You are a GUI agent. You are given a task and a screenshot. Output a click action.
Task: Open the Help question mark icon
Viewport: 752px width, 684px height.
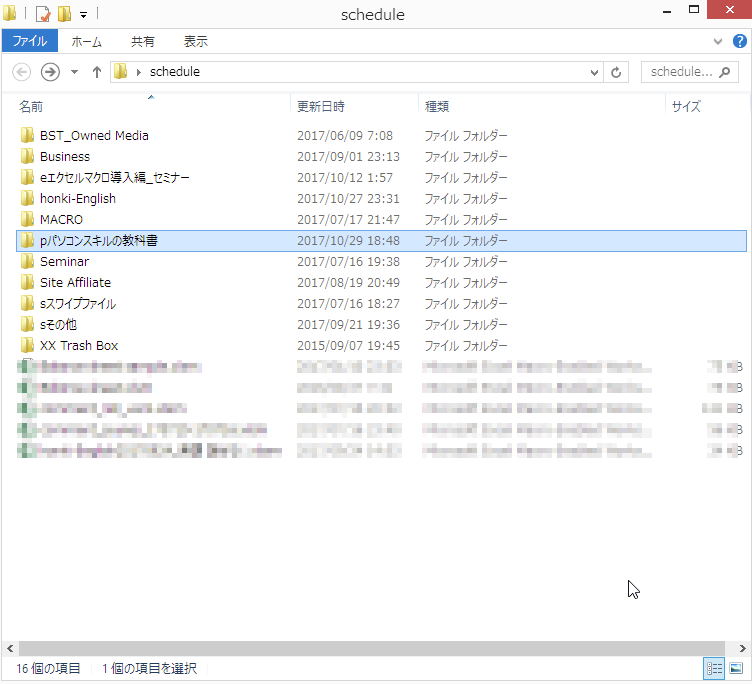coord(740,41)
